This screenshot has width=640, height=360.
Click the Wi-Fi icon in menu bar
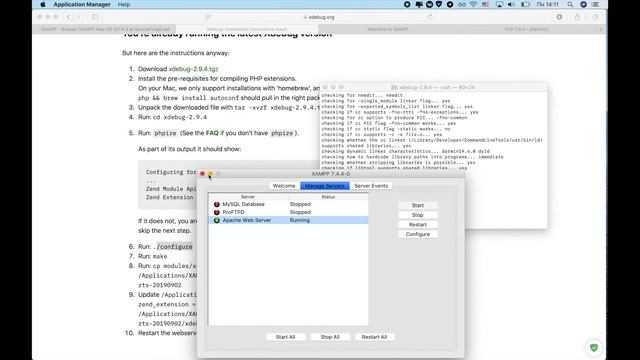pos(473,4)
